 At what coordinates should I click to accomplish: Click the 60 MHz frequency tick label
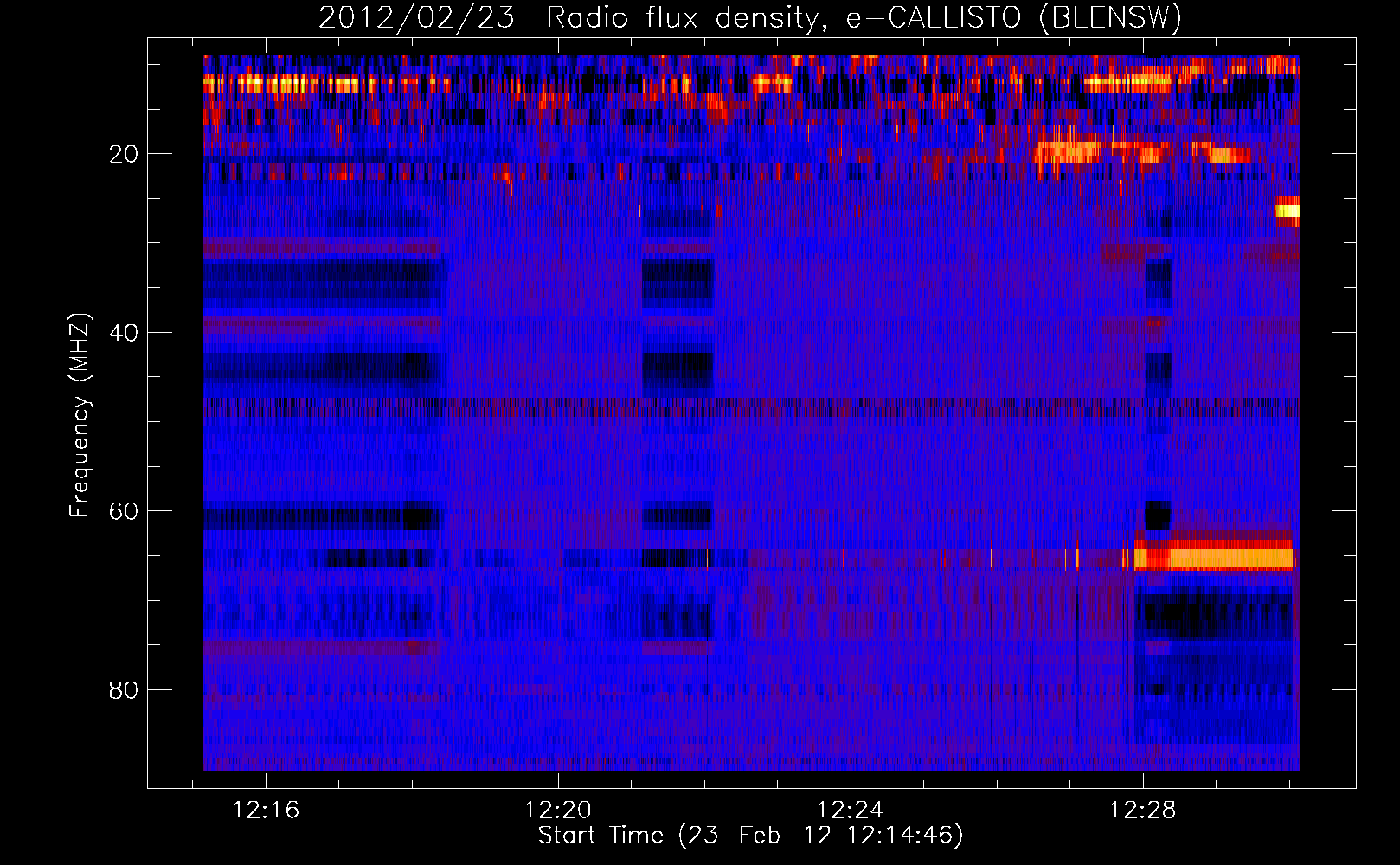(124, 511)
